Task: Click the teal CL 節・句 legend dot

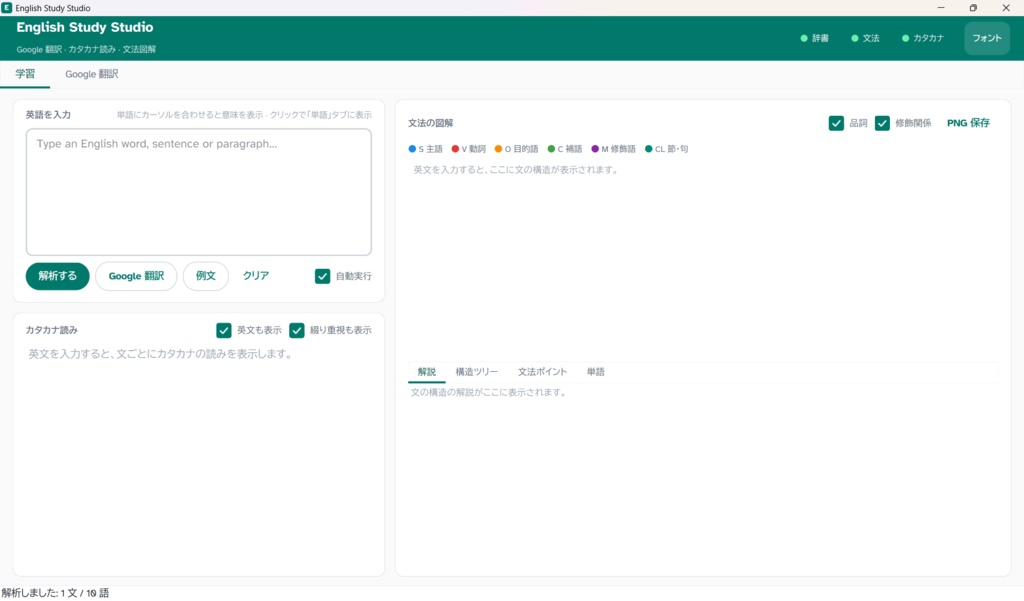Action: 648,149
